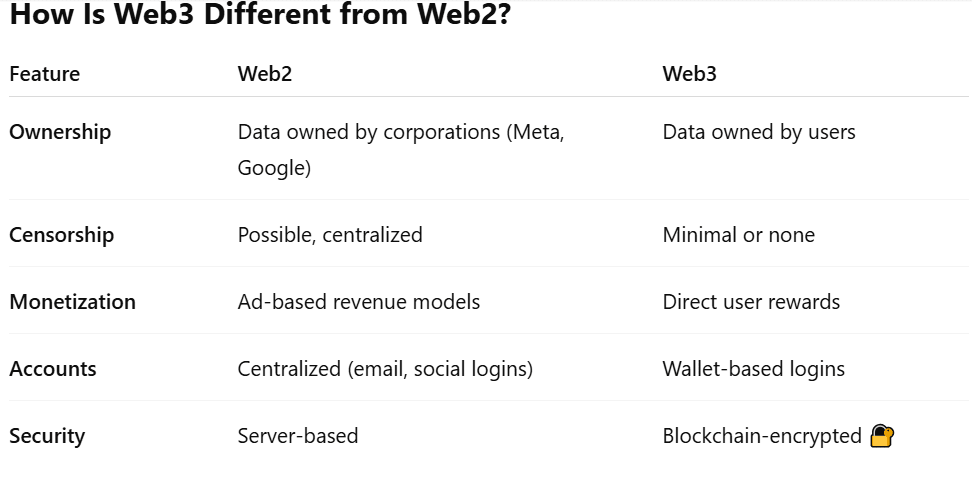Click the Feature column header
Screen dimensions: 972x487
click(44, 74)
